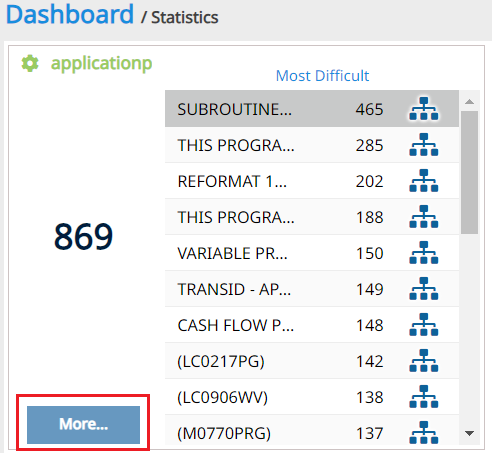Click hierarchy icon for CASH FLOW P...
Screen dimensions: 492x453
pos(424,325)
